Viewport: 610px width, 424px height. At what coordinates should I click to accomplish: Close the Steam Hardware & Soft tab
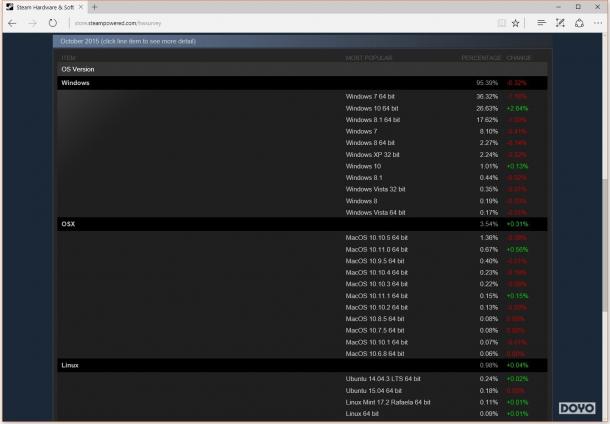tap(81, 7)
